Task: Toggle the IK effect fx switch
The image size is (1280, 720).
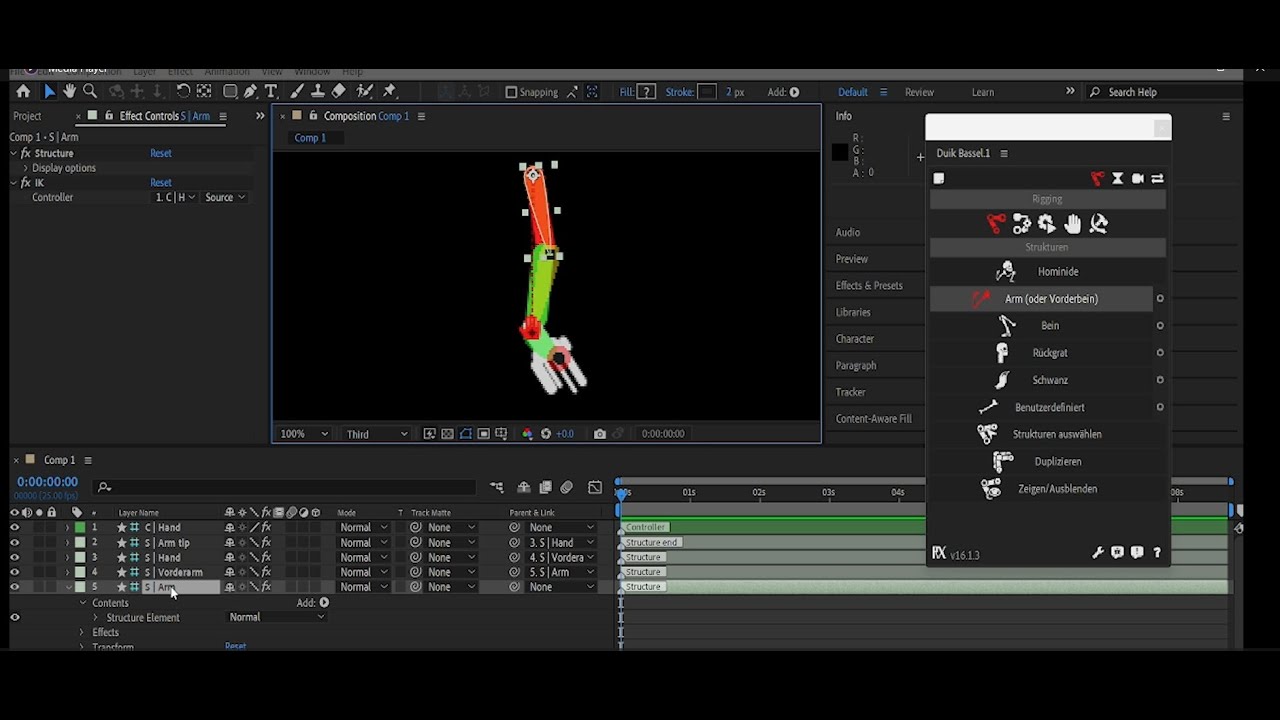Action: tap(26, 183)
